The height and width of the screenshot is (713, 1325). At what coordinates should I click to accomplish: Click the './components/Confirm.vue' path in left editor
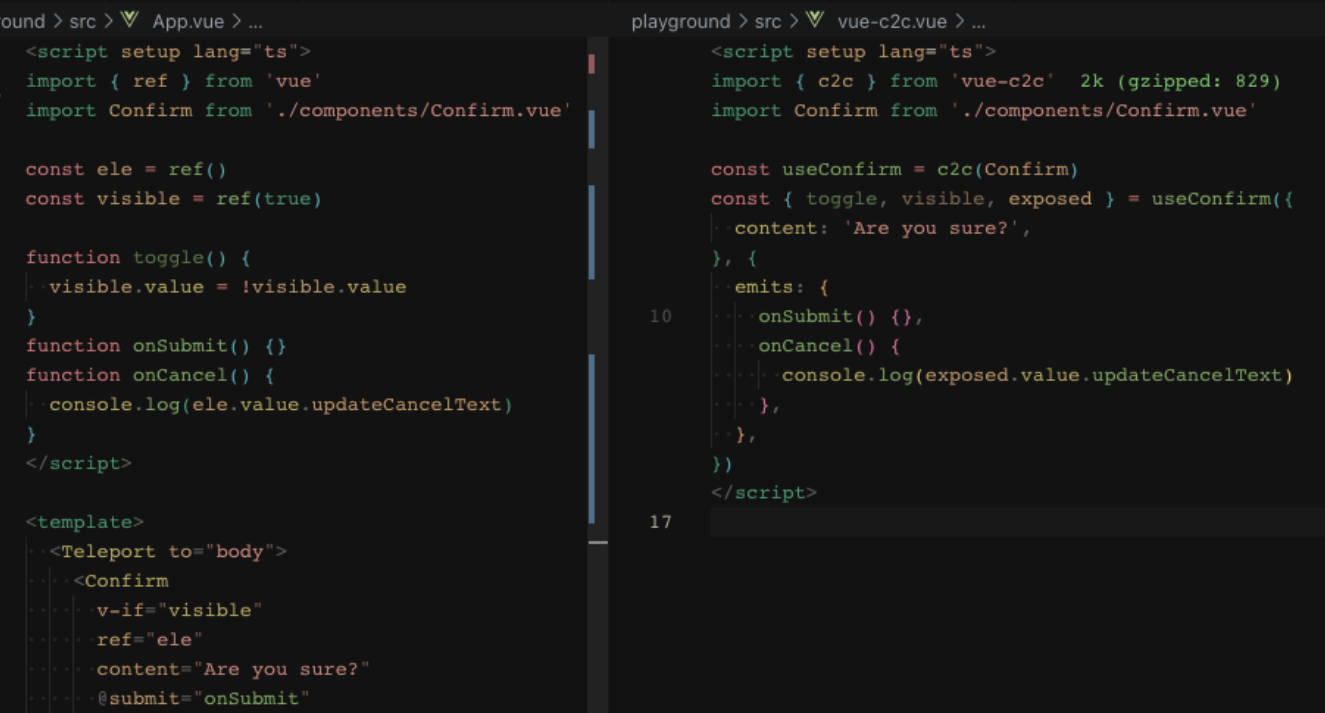click(x=418, y=111)
